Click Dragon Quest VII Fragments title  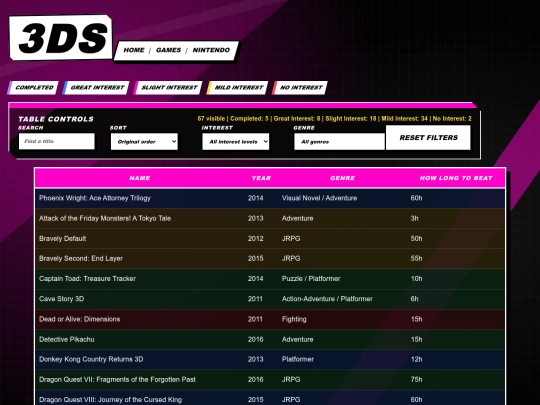pos(117,380)
